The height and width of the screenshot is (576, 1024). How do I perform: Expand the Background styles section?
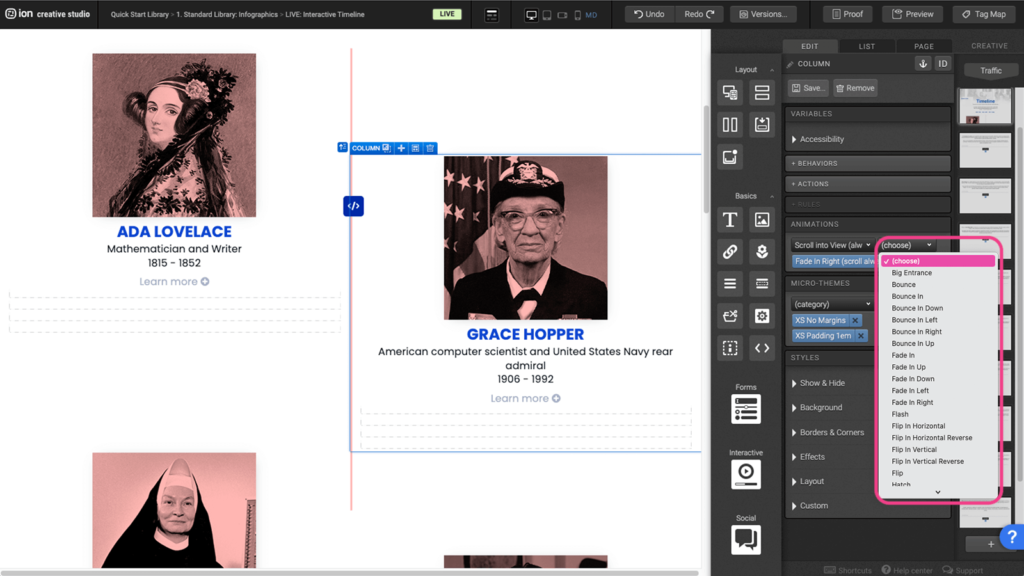click(817, 408)
